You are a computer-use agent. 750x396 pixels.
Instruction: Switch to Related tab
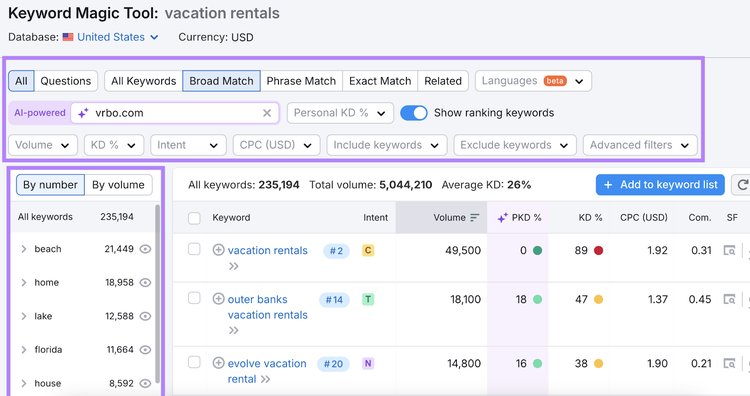tap(443, 81)
